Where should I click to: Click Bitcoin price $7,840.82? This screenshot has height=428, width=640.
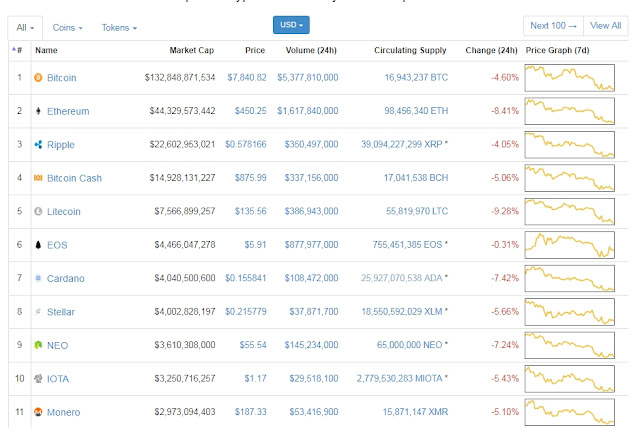(x=247, y=78)
